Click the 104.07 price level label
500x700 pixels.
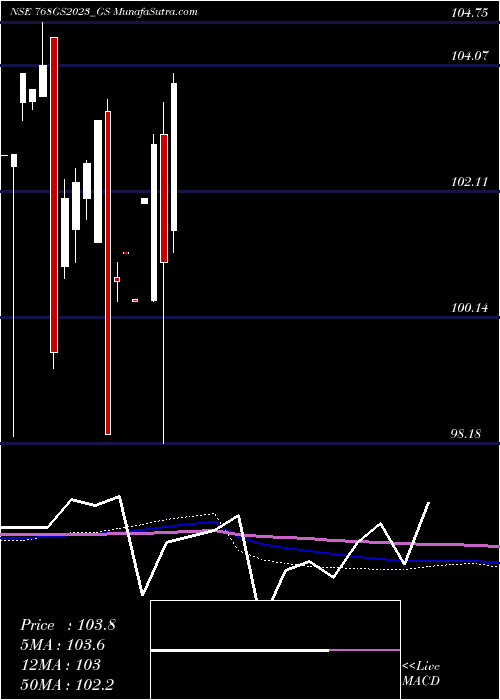469,56
